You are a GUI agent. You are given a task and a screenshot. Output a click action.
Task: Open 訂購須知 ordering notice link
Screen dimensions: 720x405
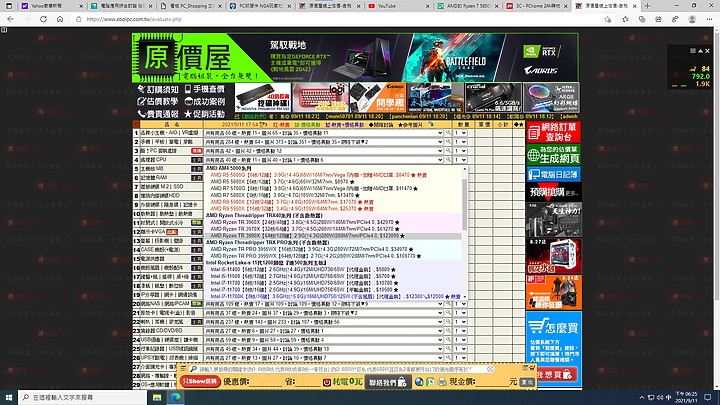tap(159, 89)
